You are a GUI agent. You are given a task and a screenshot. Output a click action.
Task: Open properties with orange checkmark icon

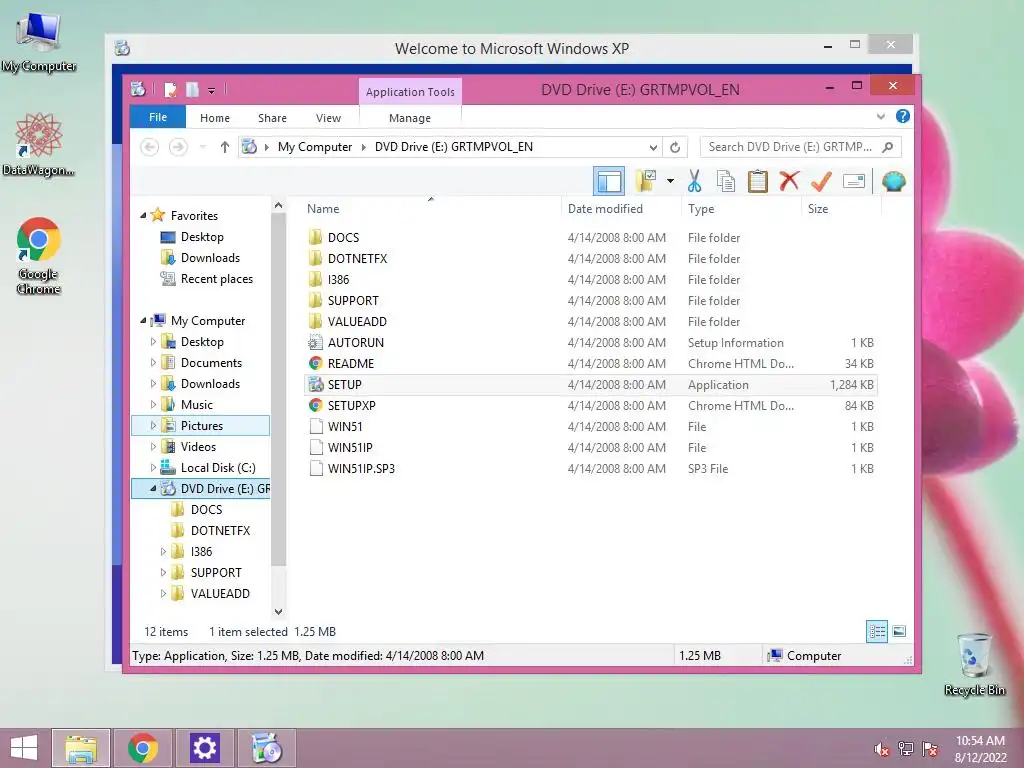(821, 181)
